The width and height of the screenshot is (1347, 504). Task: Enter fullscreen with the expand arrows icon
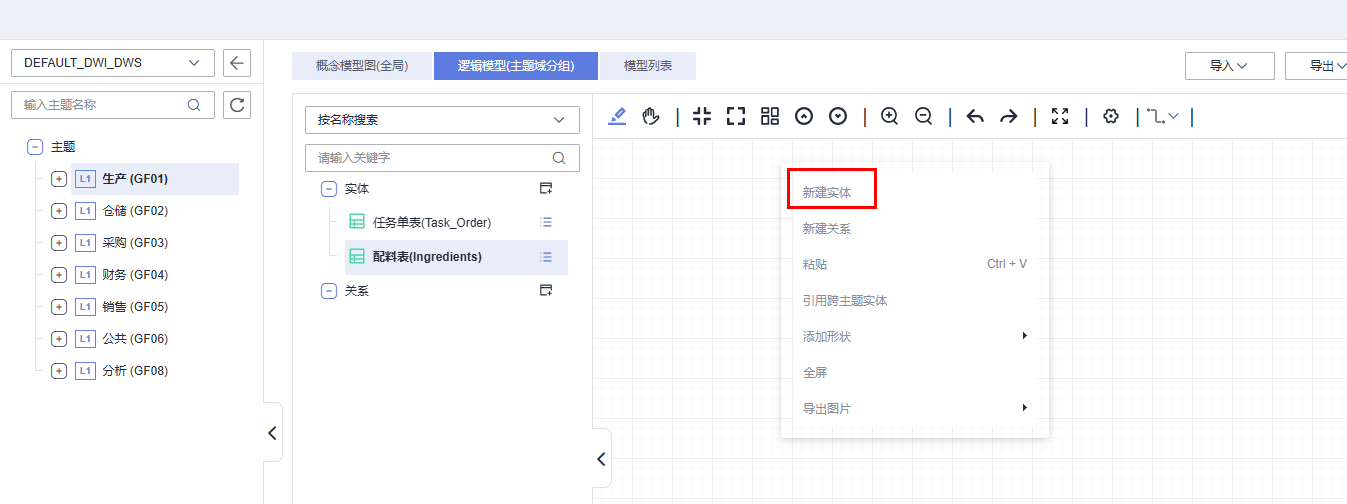coord(1060,116)
